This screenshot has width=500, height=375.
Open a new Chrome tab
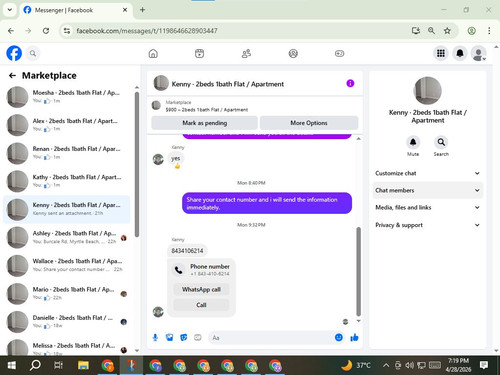[x=142, y=10]
